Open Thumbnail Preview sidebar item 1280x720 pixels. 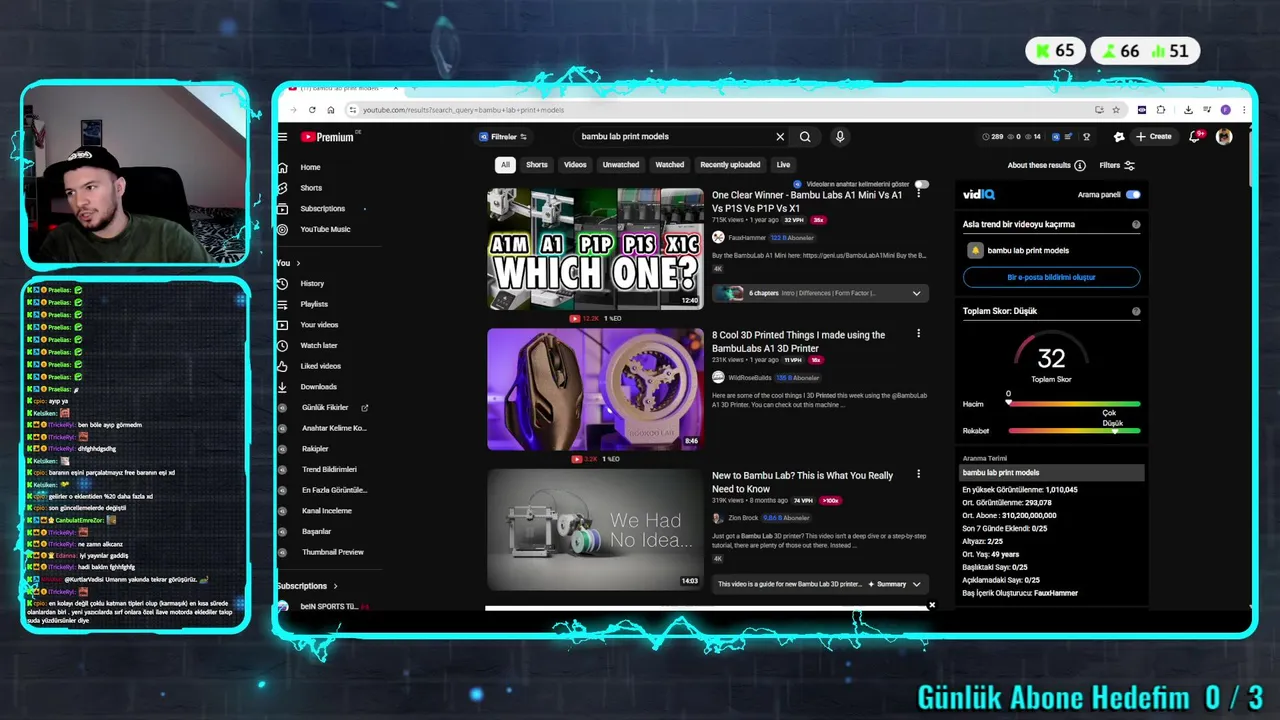[333, 552]
